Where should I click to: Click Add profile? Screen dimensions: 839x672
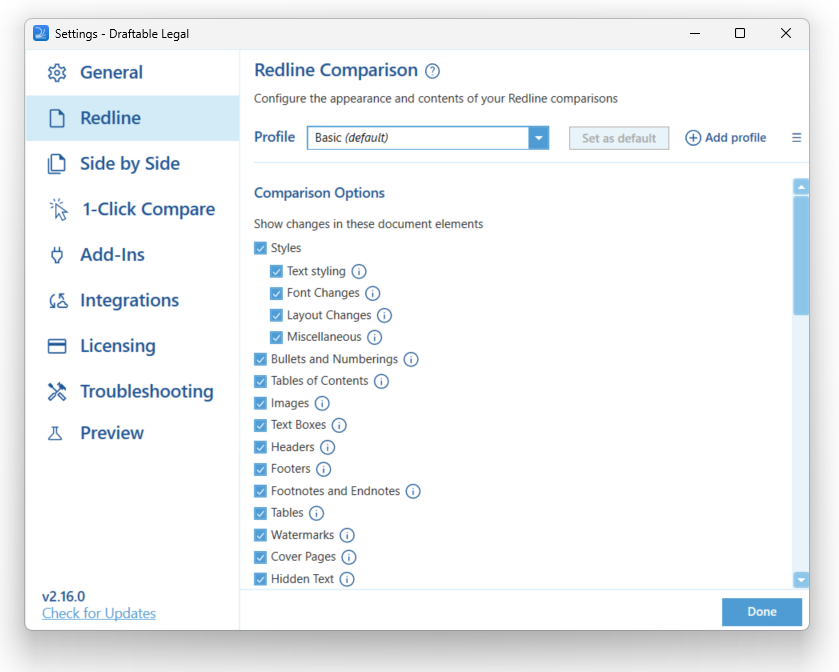[726, 138]
